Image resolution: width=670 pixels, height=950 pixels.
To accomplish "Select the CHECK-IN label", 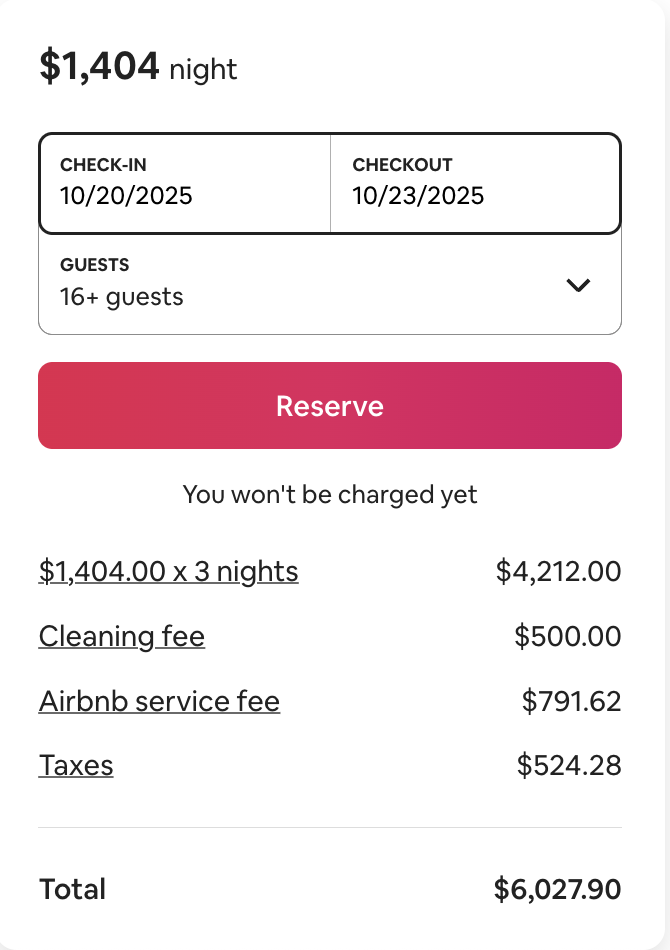I will [x=104, y=165].
